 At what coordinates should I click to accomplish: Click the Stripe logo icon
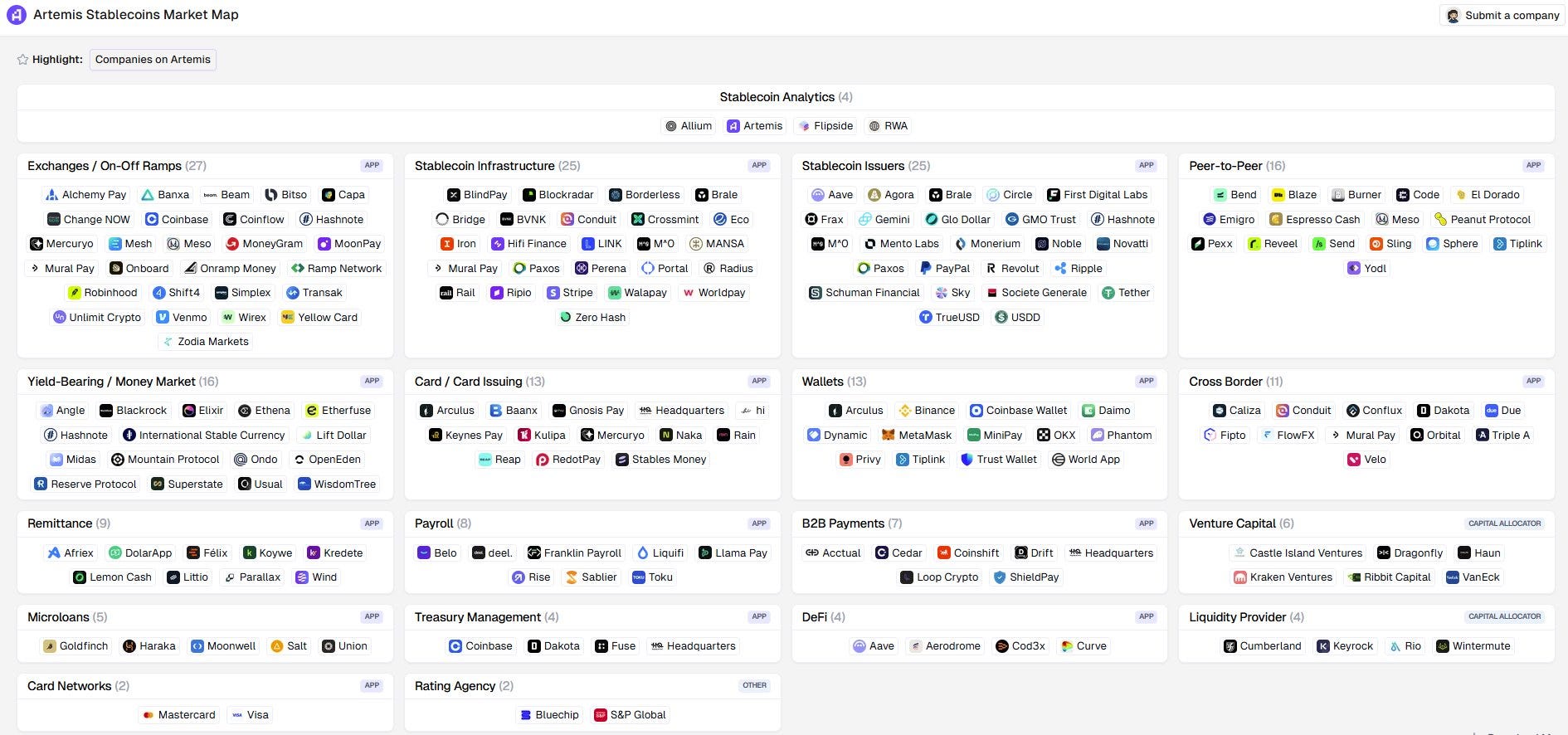(x=553, y=293)
